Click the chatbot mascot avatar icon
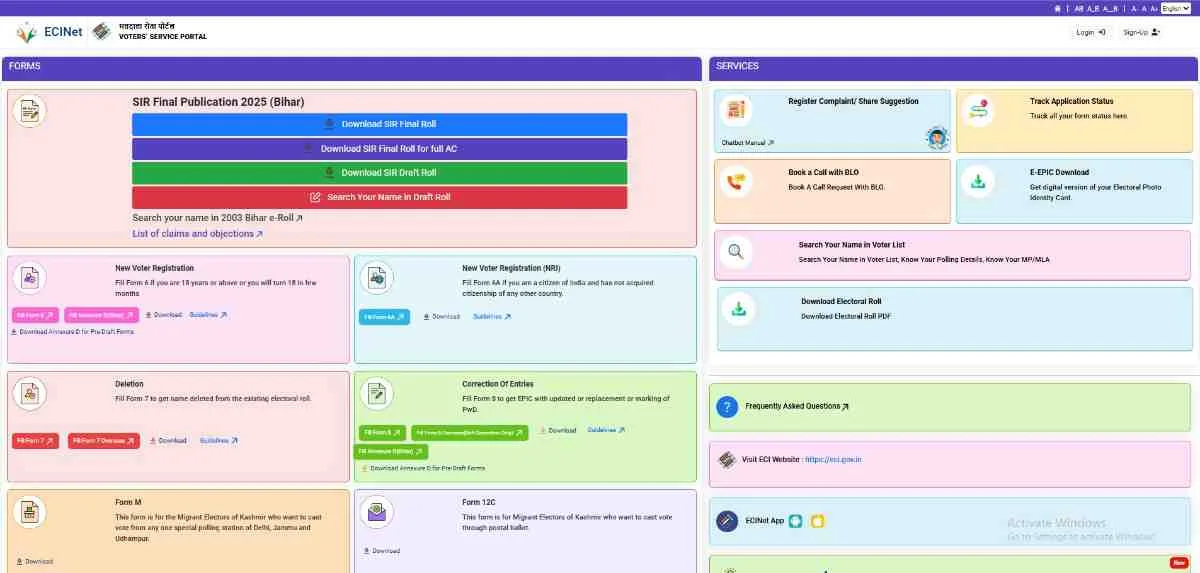The width and height of the screenshot is (1200, 573). (937, 138)
